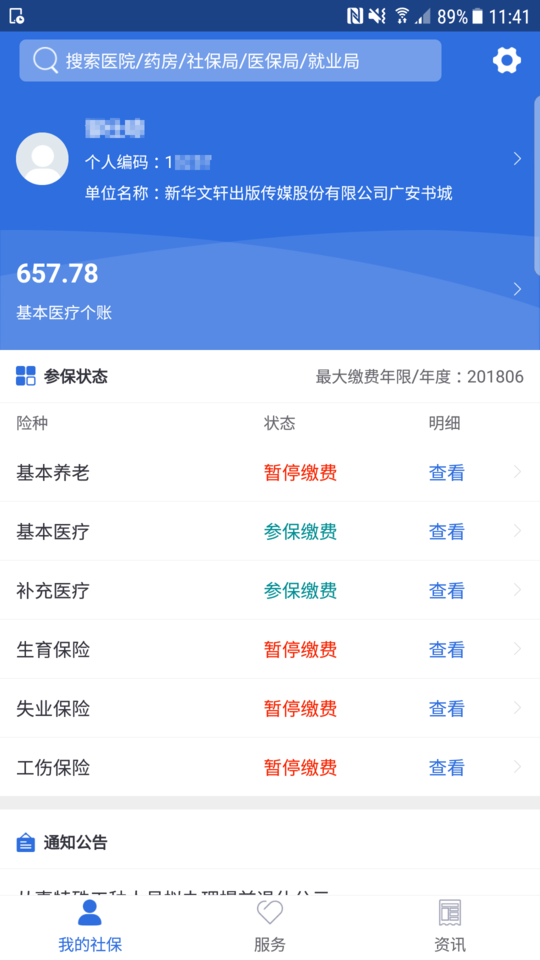Open the 工伤保险 row chevron
This screenshot has width=540, height=960.
tap(517, 767)
